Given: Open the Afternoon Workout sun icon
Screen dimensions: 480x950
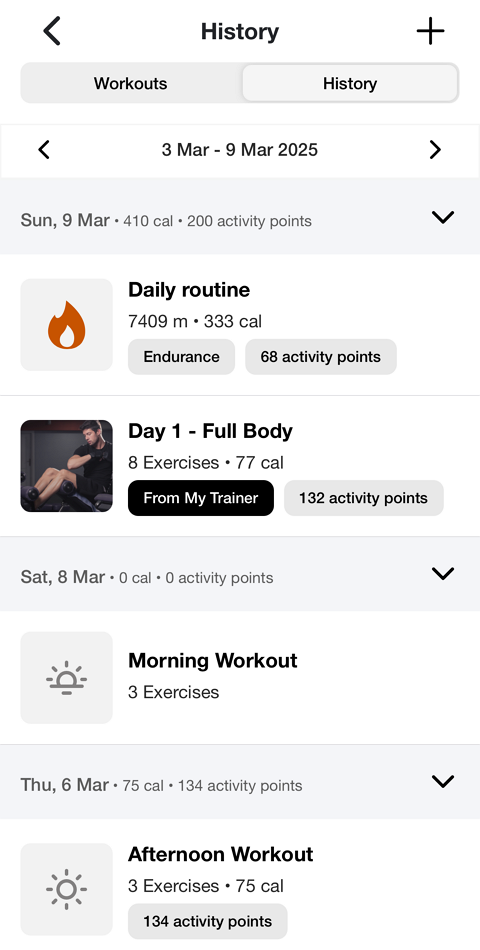Looking at the screenshot, I should pos(67,889).
